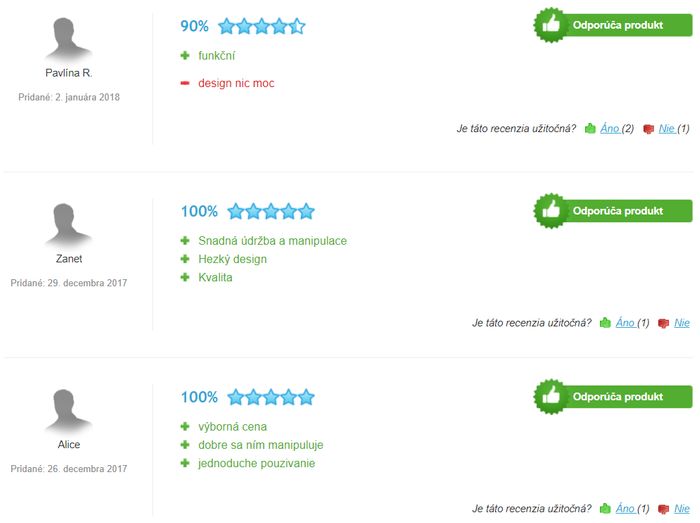Vote Áno on Pavlína R.'s review
Screen dimensions: 700x523
610,129
